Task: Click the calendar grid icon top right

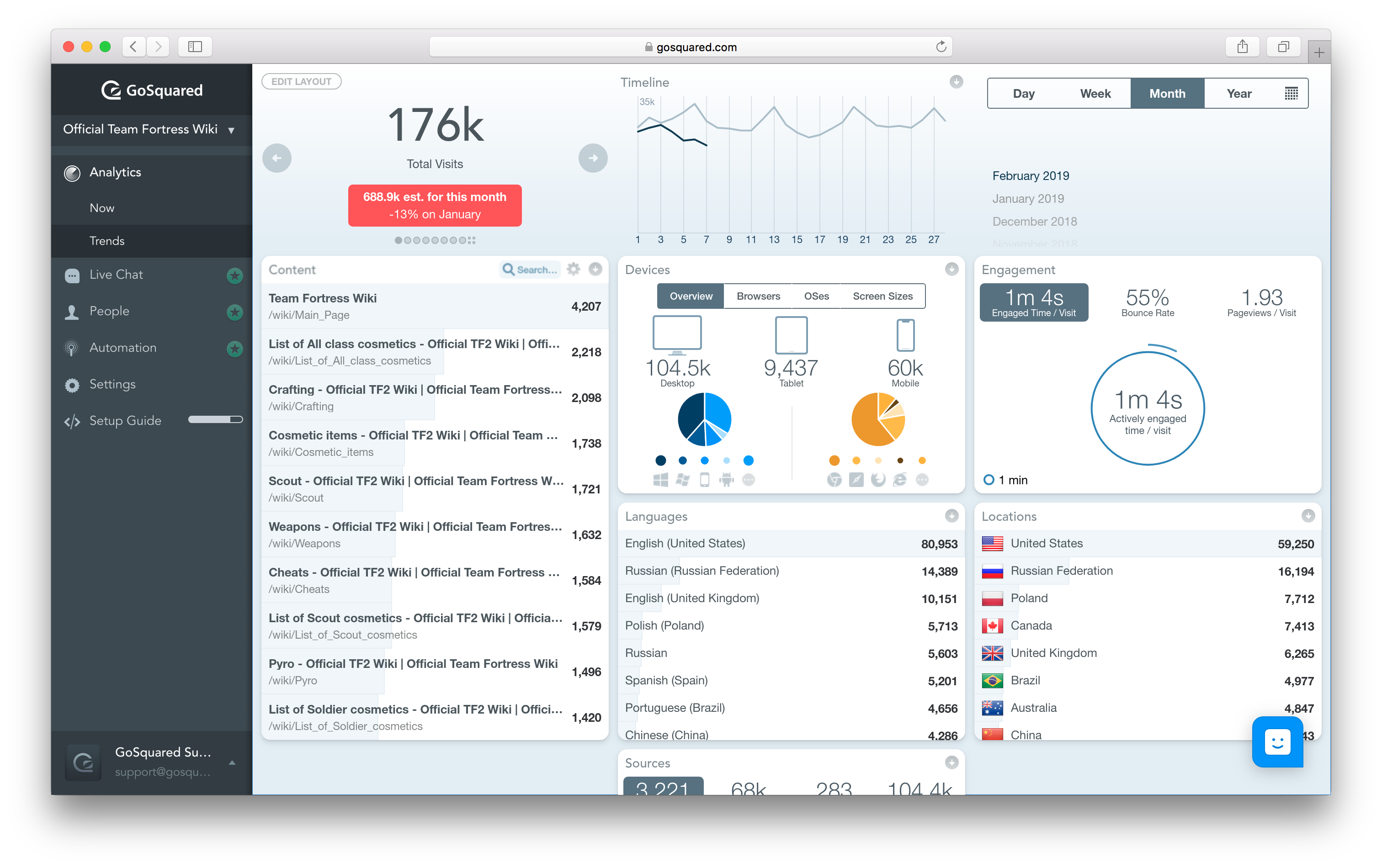Action: coord(1291,94)
